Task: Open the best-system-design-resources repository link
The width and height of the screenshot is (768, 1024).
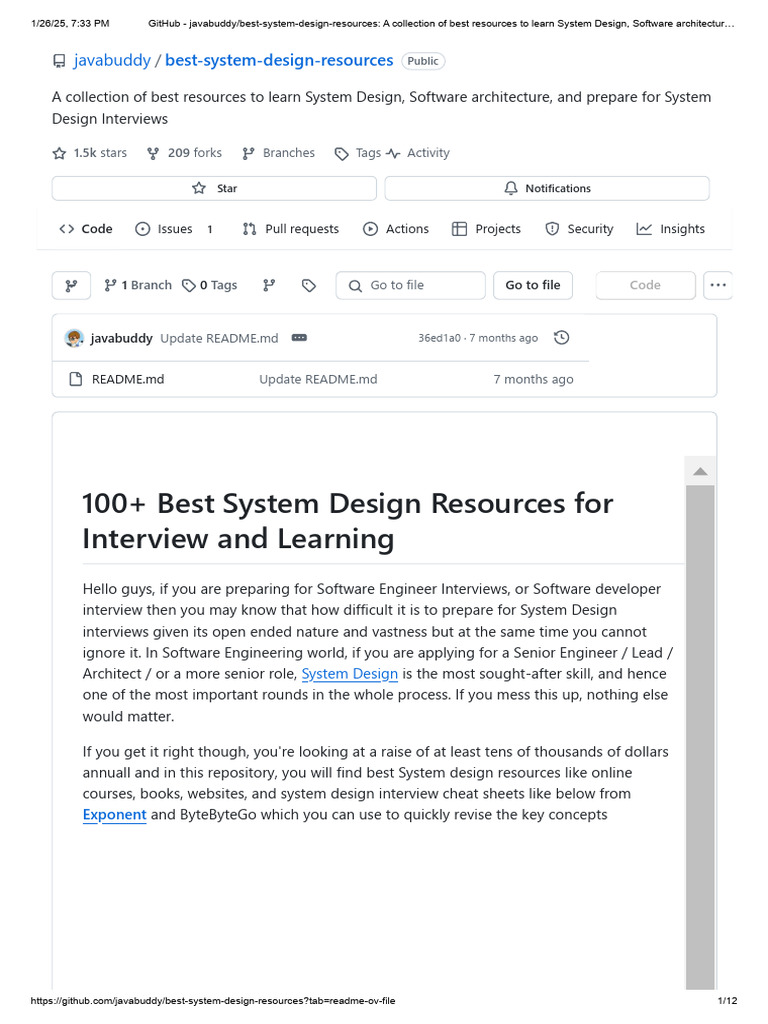Action: tap(279, 60)
